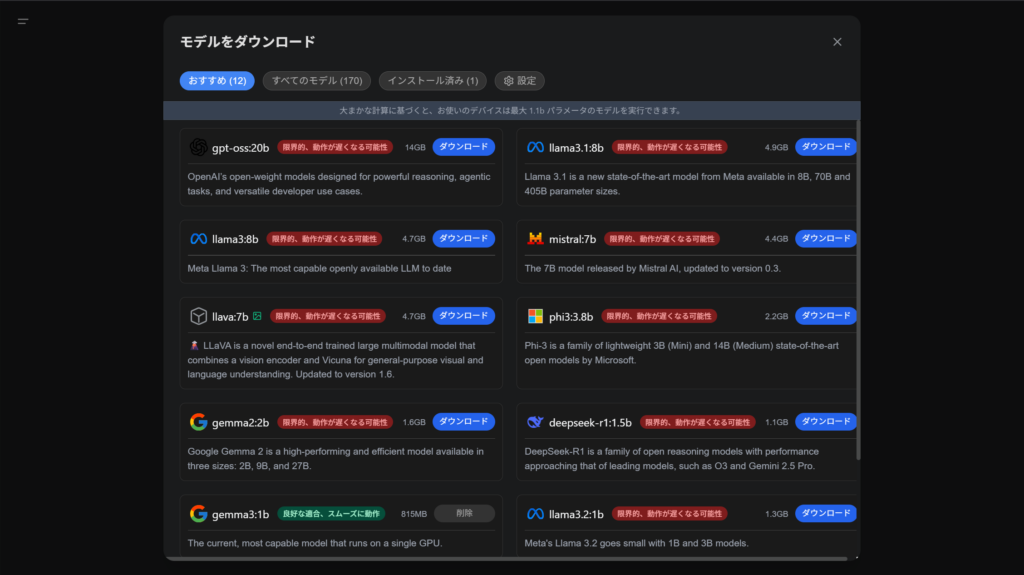Click the Google logo beside gemma2:2b
1024x575 pixels.
[x=198, y=422]
